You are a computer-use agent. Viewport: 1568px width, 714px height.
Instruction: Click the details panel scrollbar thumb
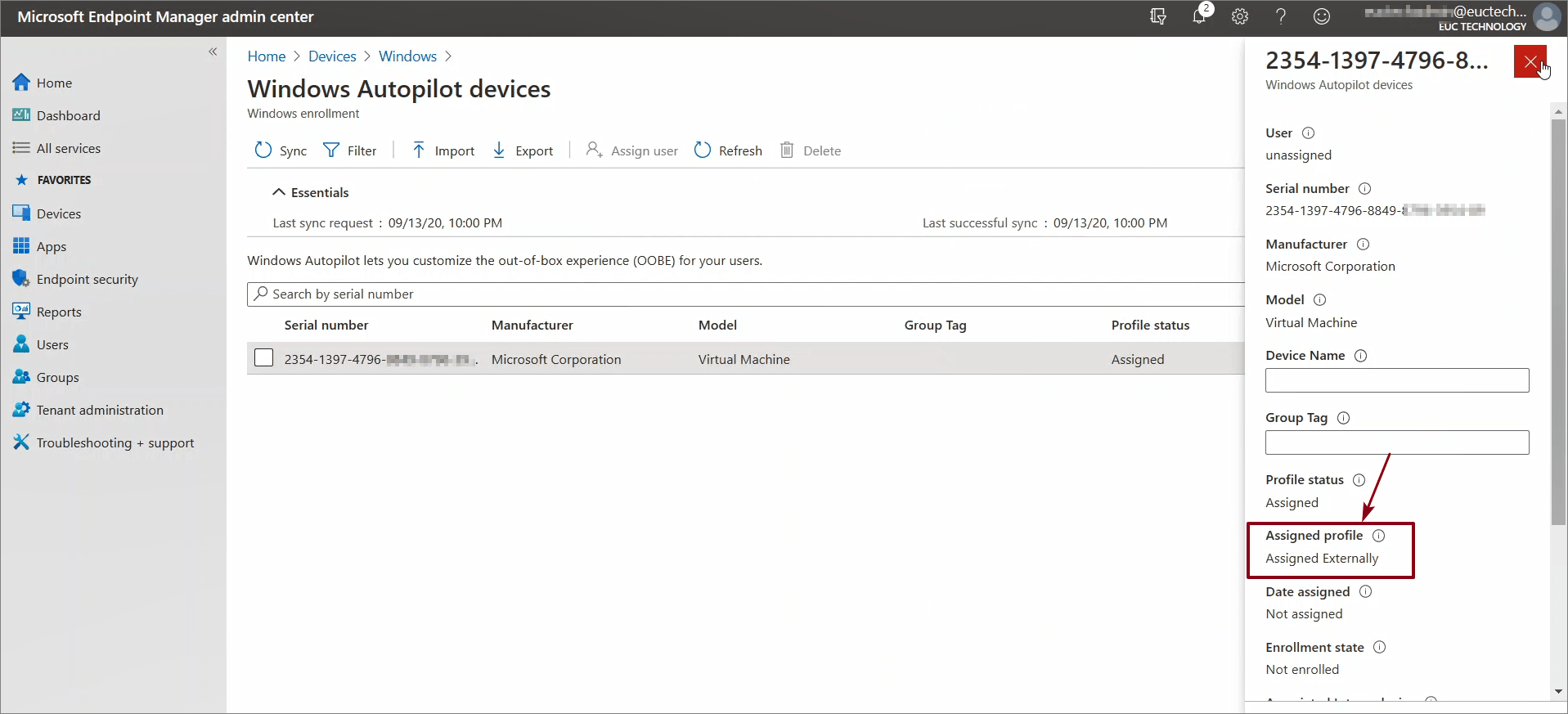click(1558, 322)
